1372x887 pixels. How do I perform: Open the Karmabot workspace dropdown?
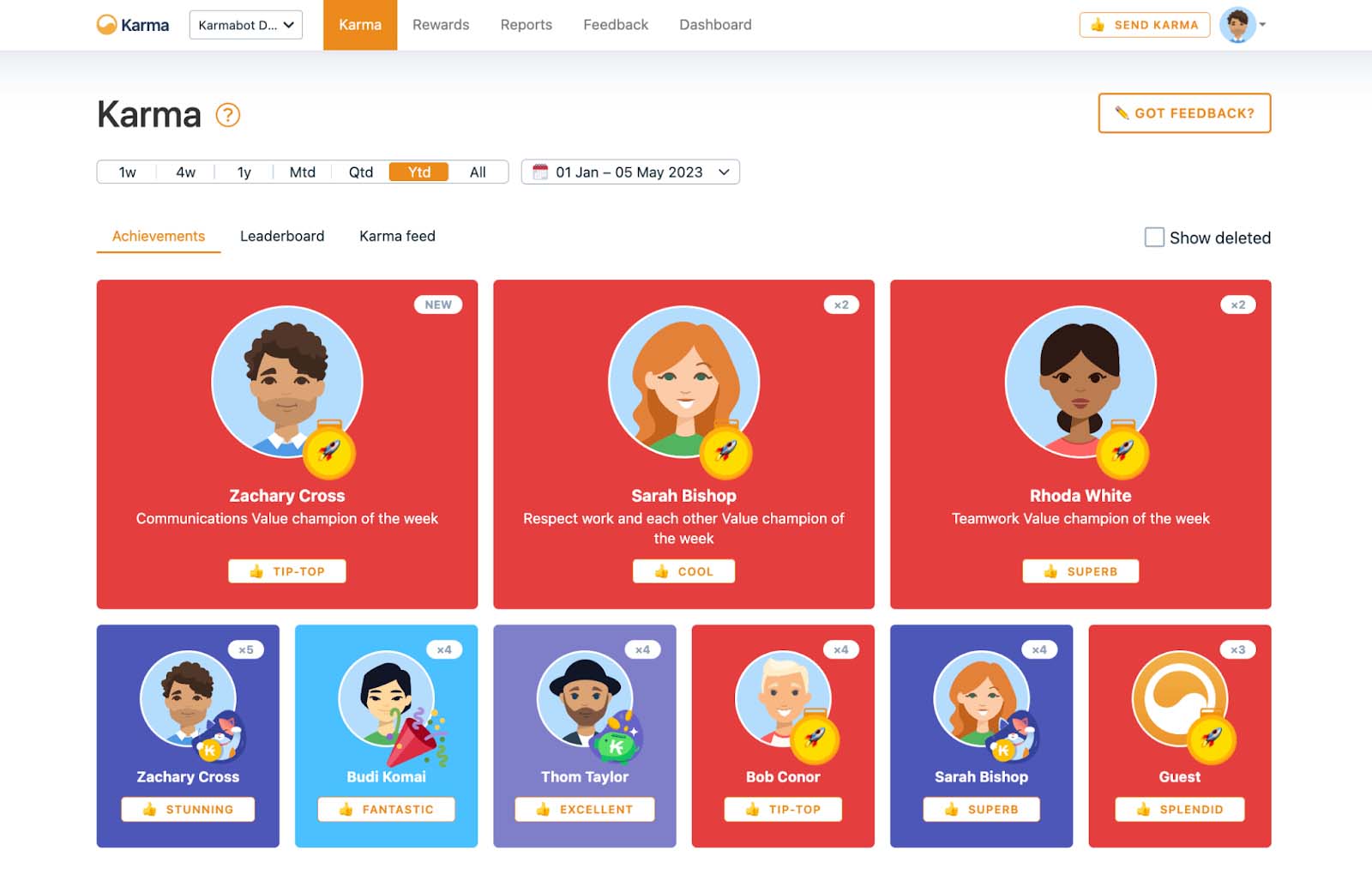245,25
